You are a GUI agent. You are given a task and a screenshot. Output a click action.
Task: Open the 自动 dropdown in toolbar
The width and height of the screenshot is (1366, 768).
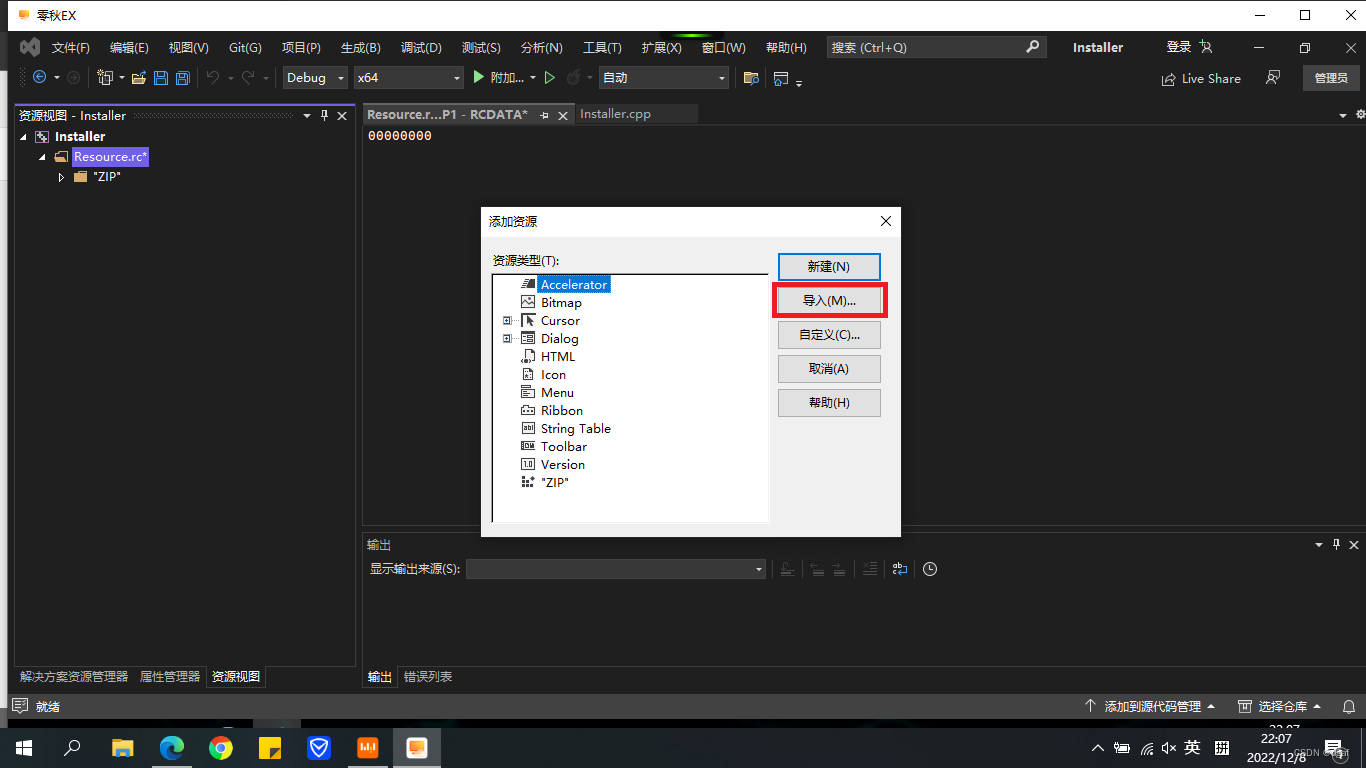pos(664,77)
